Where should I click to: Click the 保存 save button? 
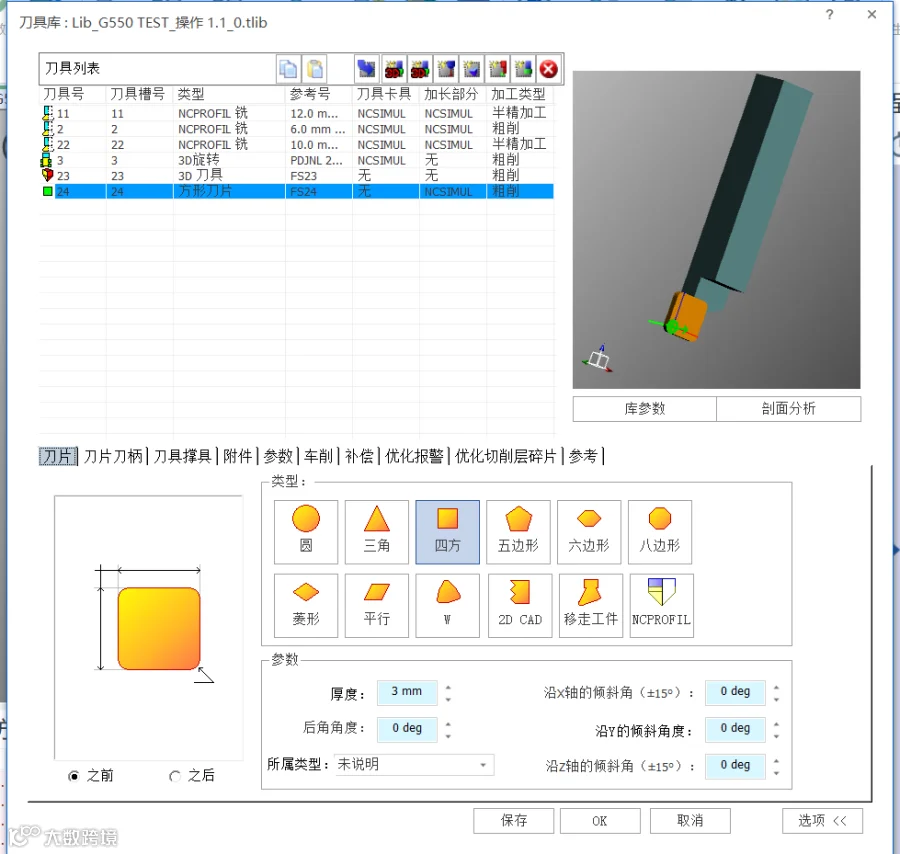pos(514,821)
